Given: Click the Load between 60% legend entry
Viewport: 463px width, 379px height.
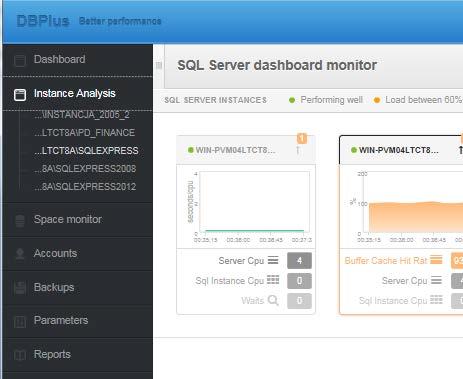Looking at the screenshot, I should pos(418,100).
